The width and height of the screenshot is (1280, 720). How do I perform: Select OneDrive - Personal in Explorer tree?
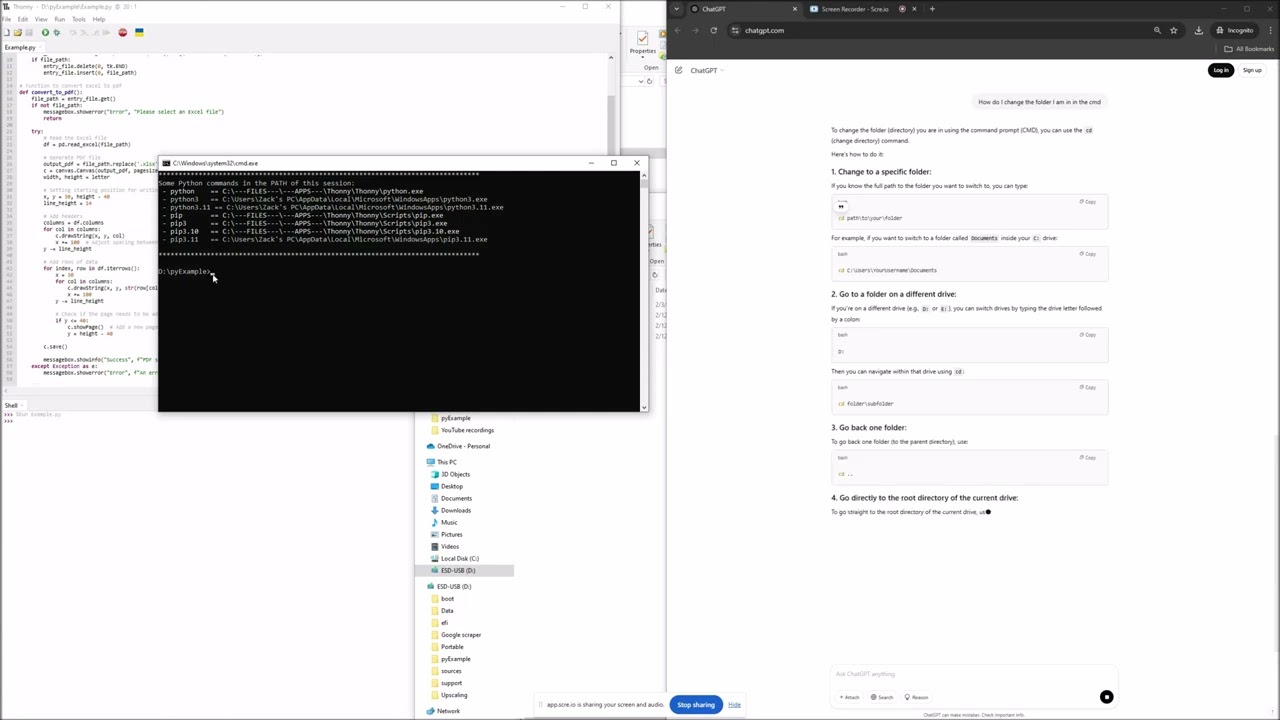point(458,446)
